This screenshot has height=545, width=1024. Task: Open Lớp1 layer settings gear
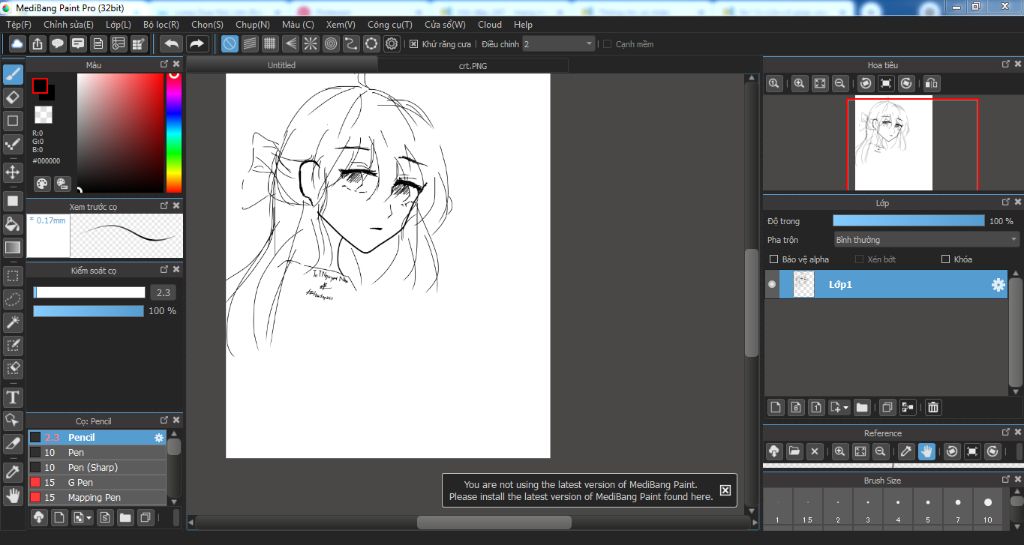pyautogui.click(x=998, y=285)
